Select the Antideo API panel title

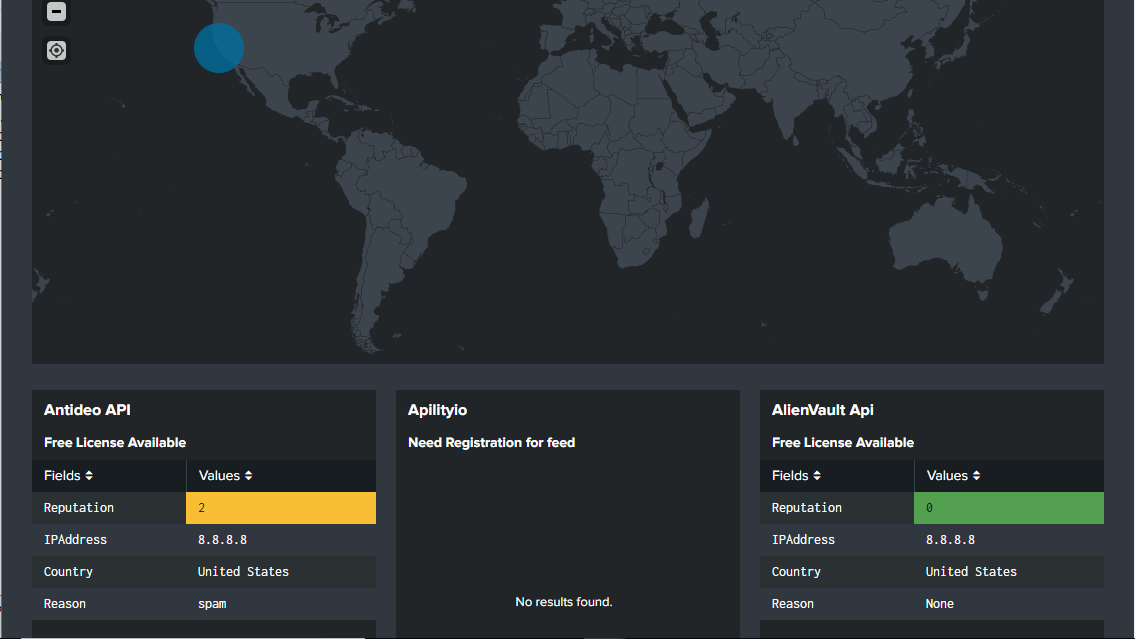[87, 409]
